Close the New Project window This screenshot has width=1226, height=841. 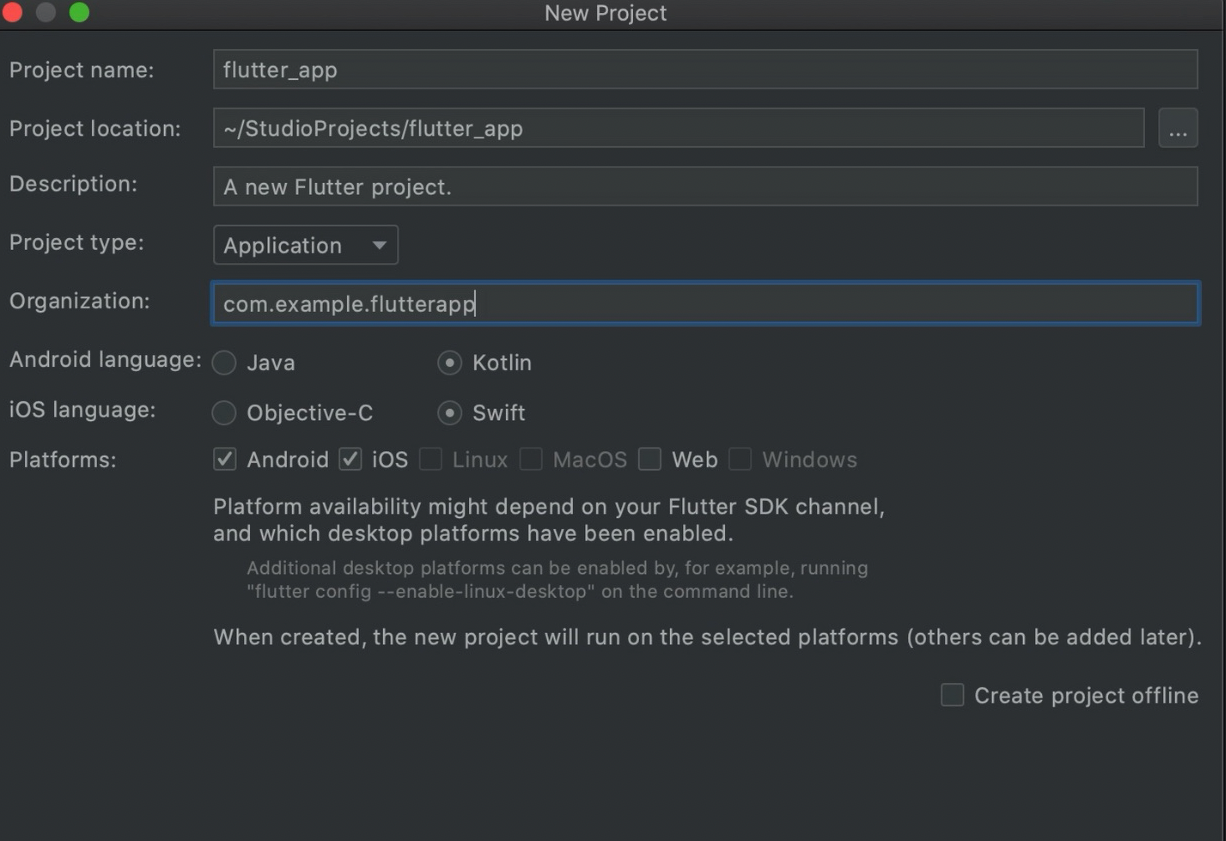coord(12,13)
